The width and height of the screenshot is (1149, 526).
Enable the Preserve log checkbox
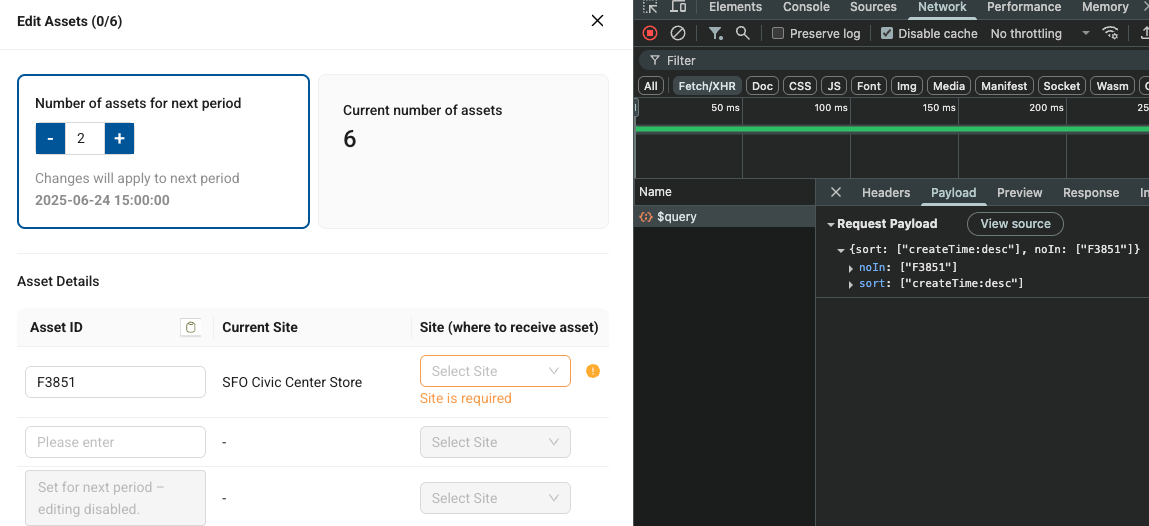coord(778,33)
